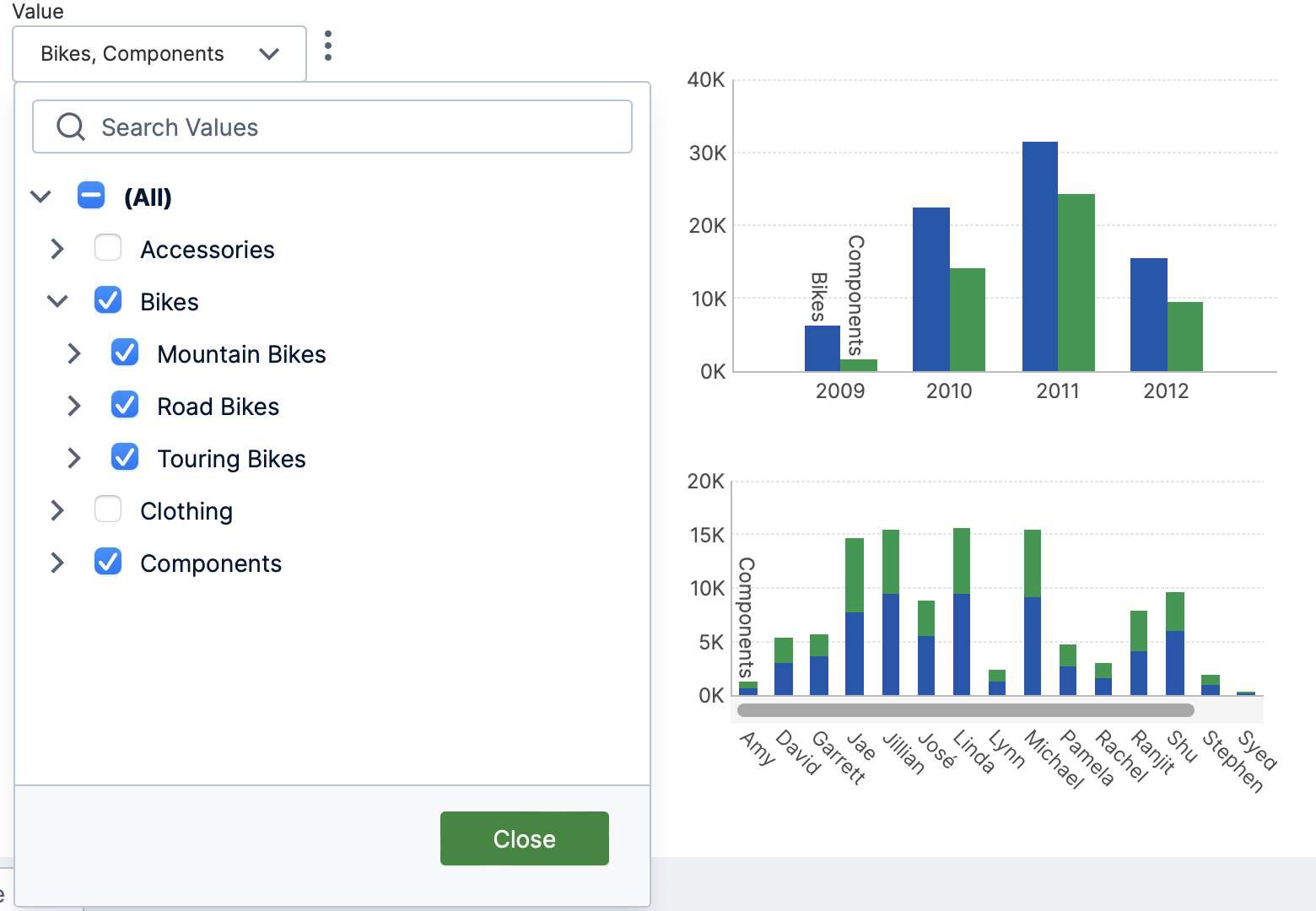
Task: Uncheck the Components checkbox
Action: click(108, 562)
